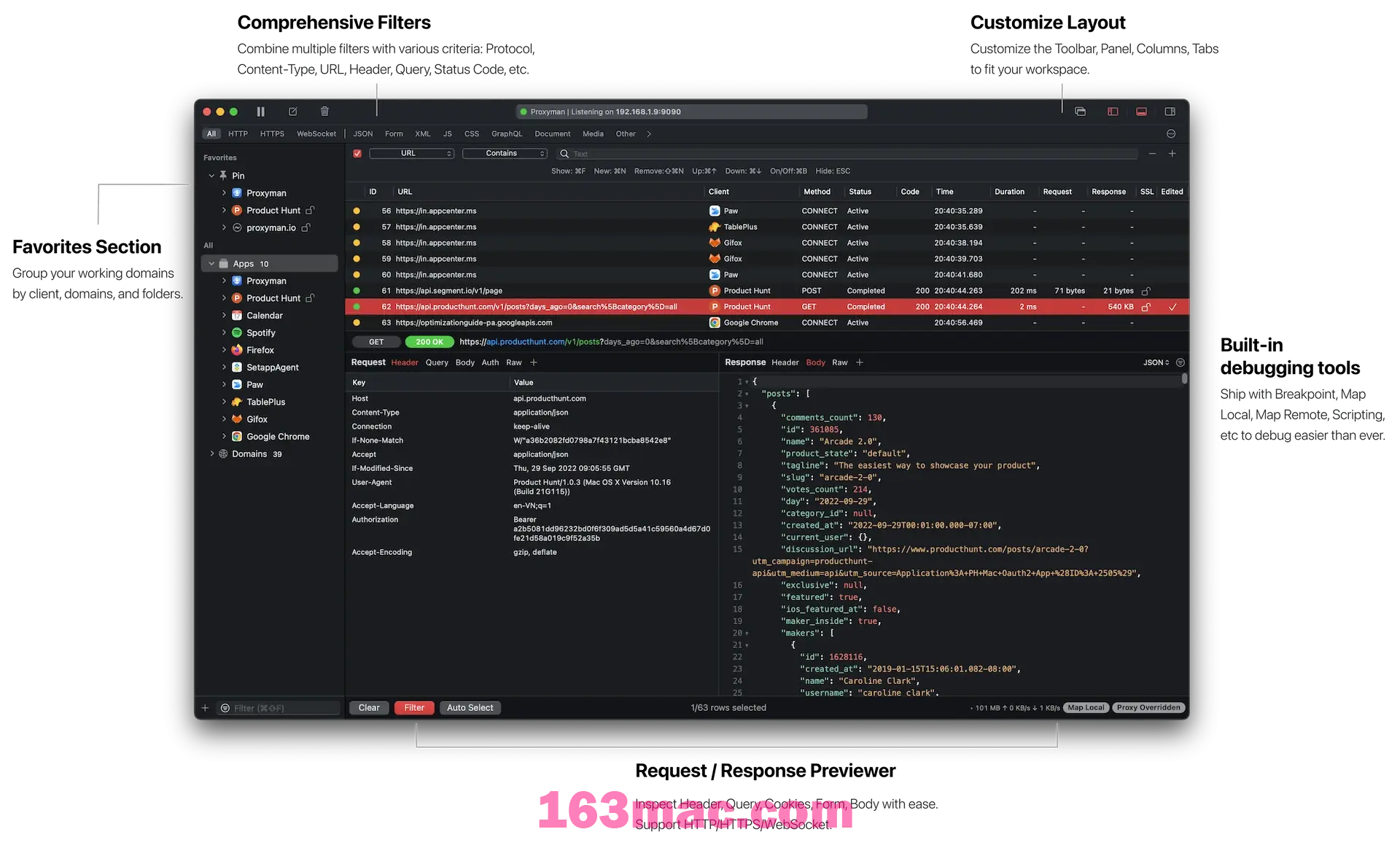This screenshot has height=848, width=1400.
Task: Click the Spotify app icon in sidebar
Action: pyautogui.click(x=237, y=332)
